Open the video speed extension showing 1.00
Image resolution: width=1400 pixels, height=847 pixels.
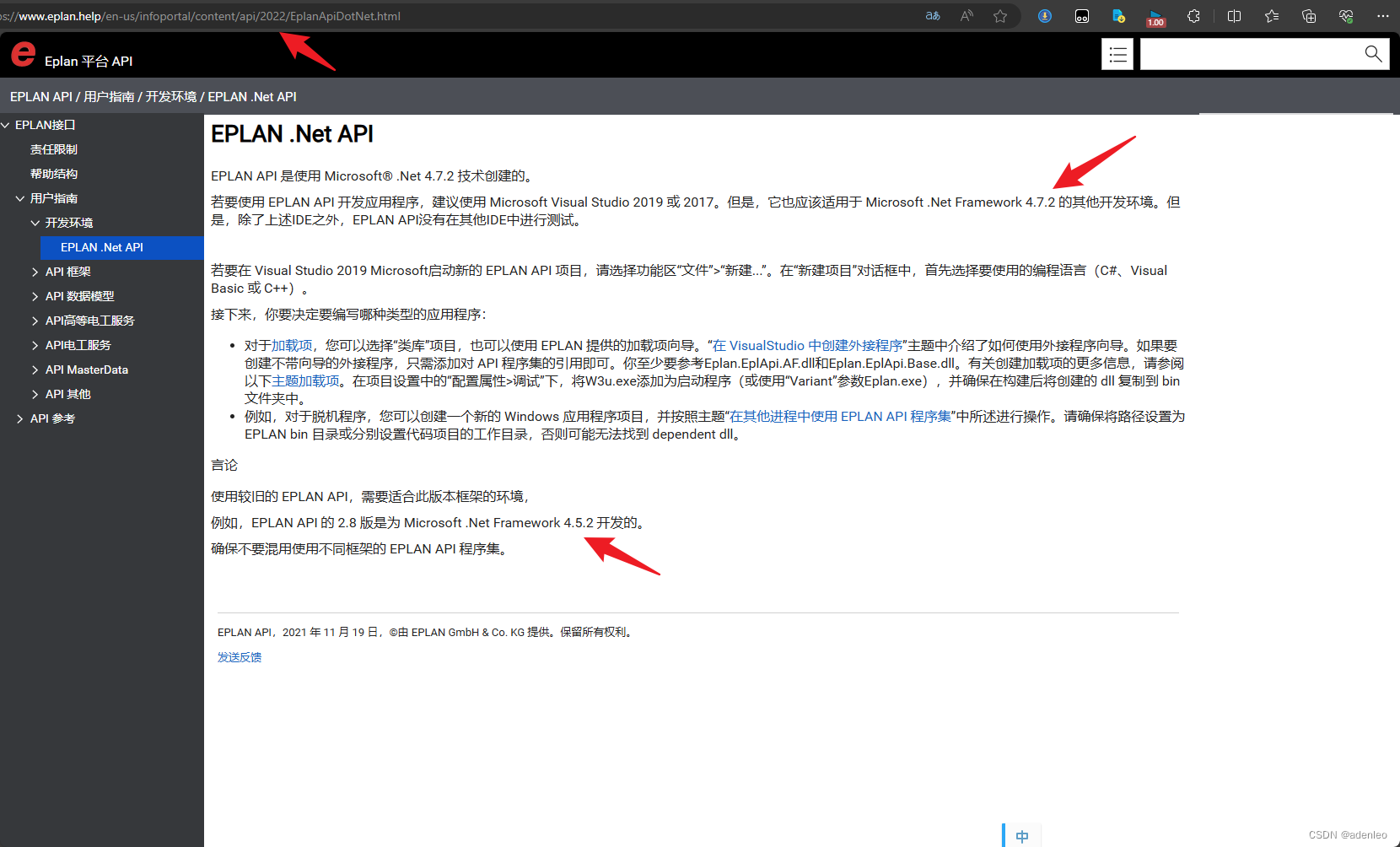coord(1156,18)
